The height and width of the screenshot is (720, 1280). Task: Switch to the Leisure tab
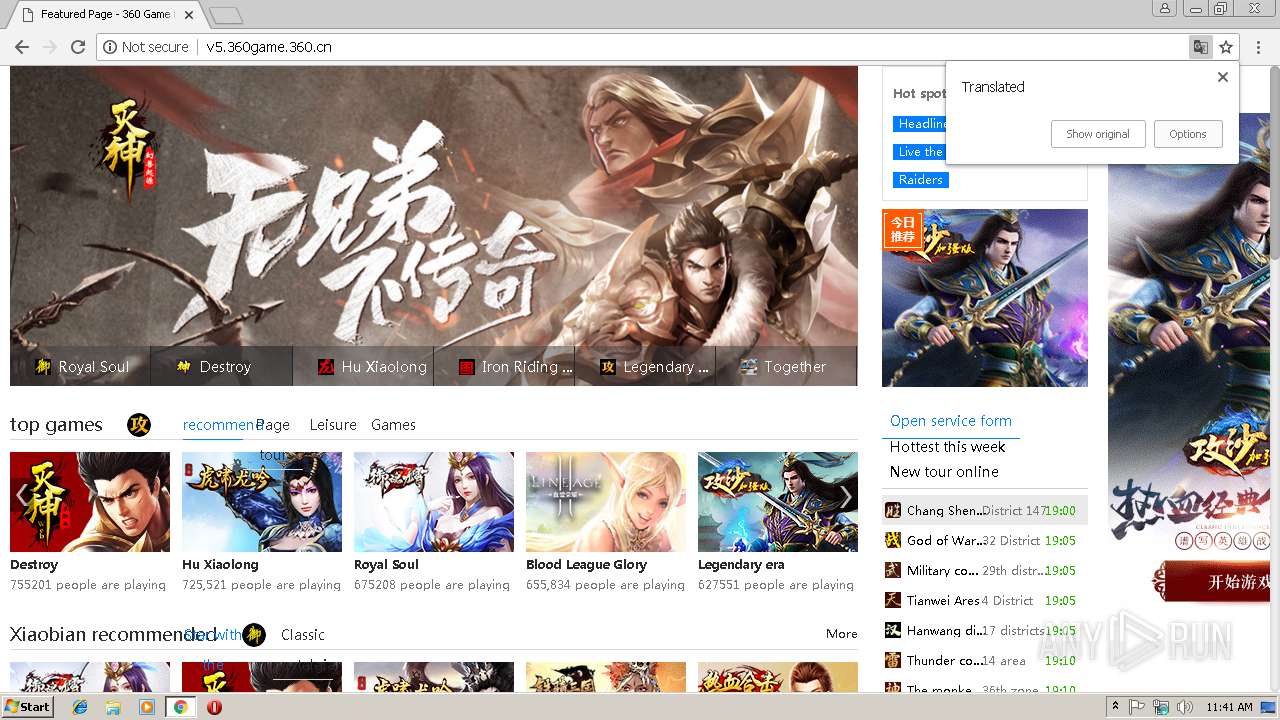(x=333, y=425)
